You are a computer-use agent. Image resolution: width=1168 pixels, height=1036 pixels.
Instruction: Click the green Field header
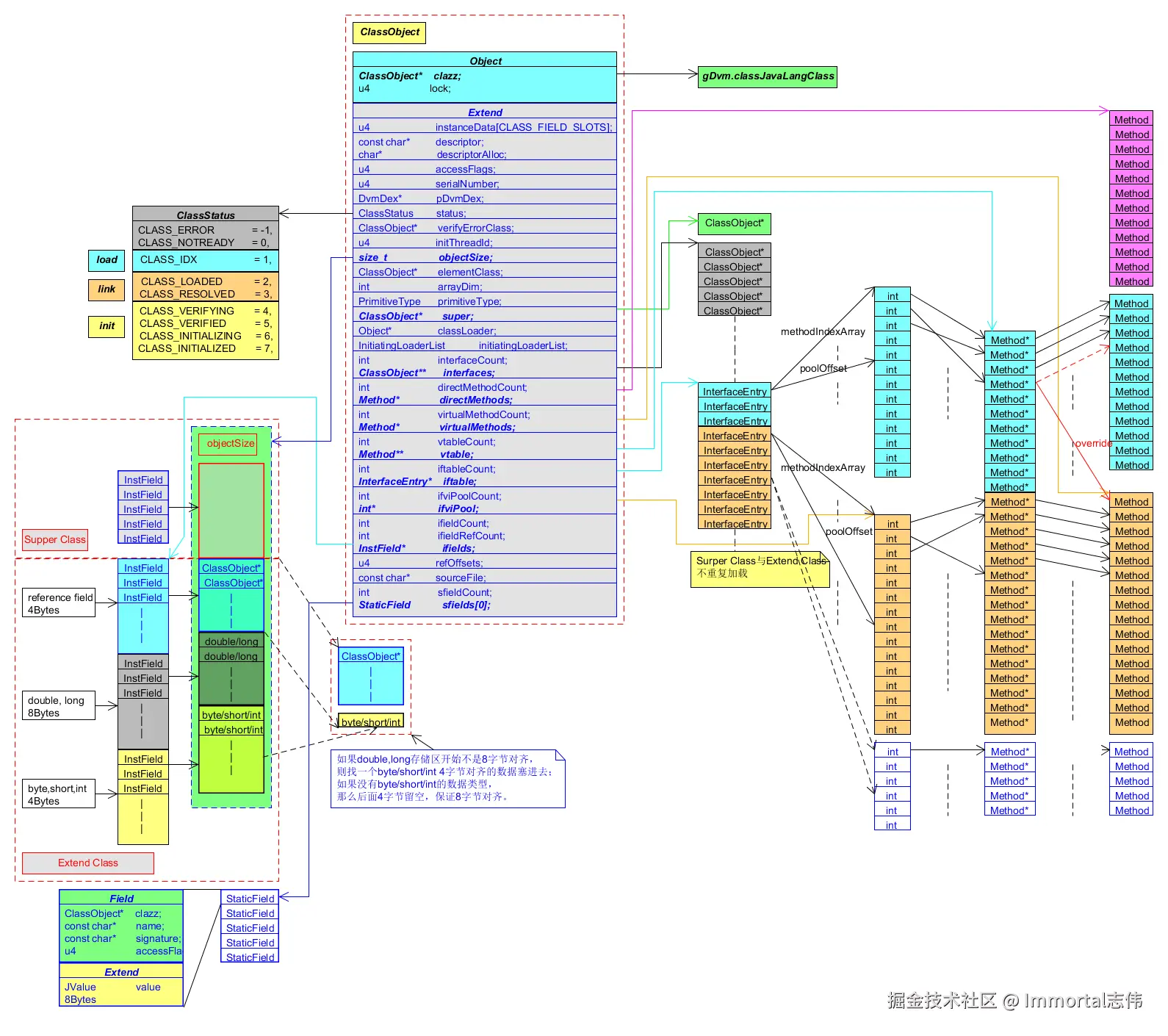tap(121, 898)
